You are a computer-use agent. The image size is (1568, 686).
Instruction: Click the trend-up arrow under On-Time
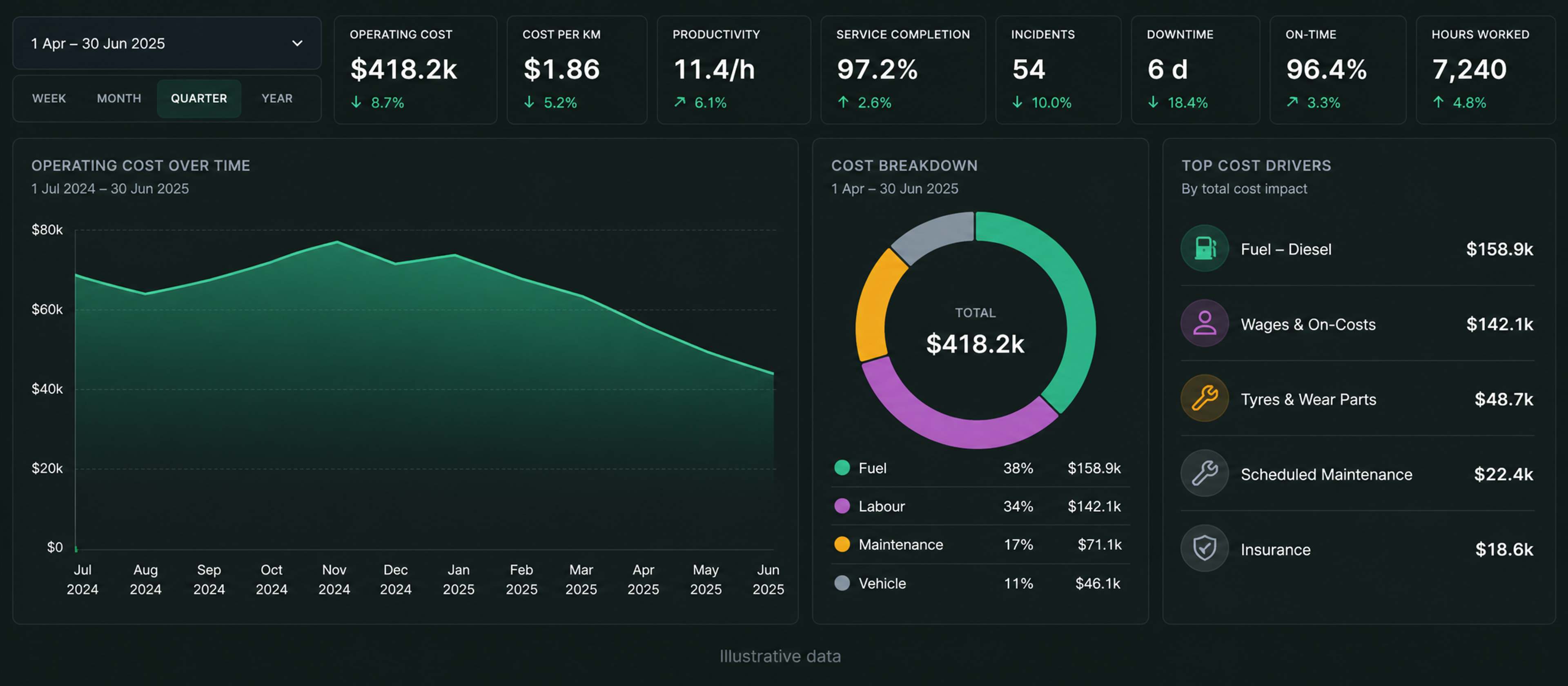click(1292, 102)
